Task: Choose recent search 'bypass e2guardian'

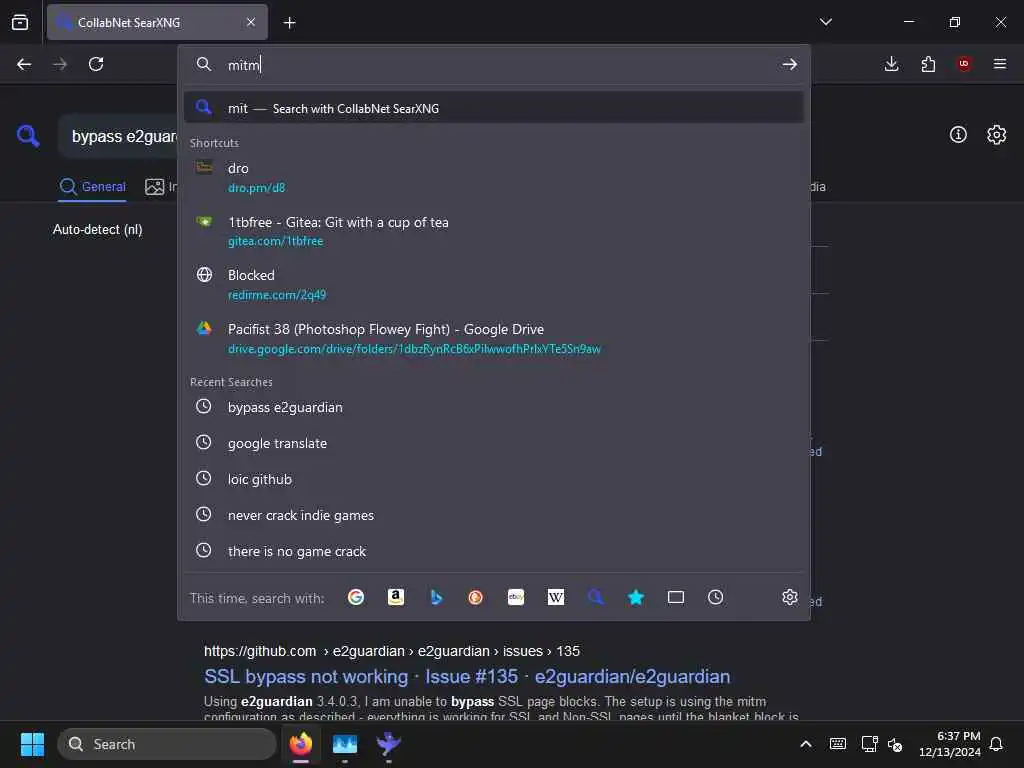Action: pos(494,407)
